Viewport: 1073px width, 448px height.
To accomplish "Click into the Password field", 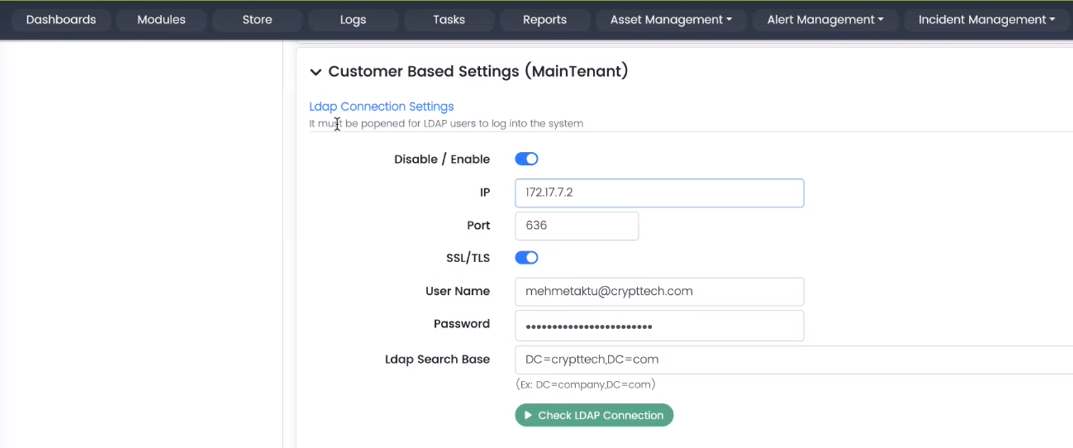I will (659, 325).
